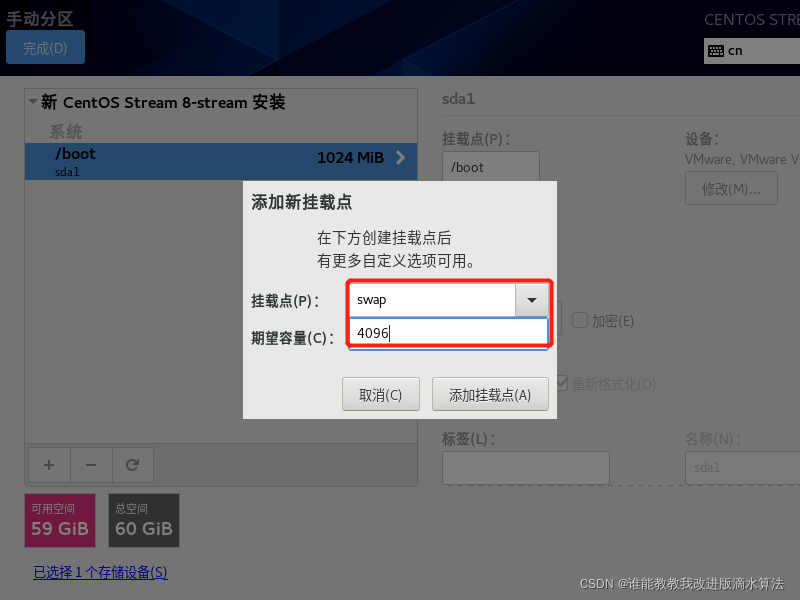The width and height of the screenshot is (800, 600).
Task: Click the 期望容量 field showing 4096
Action: point(448,329)
